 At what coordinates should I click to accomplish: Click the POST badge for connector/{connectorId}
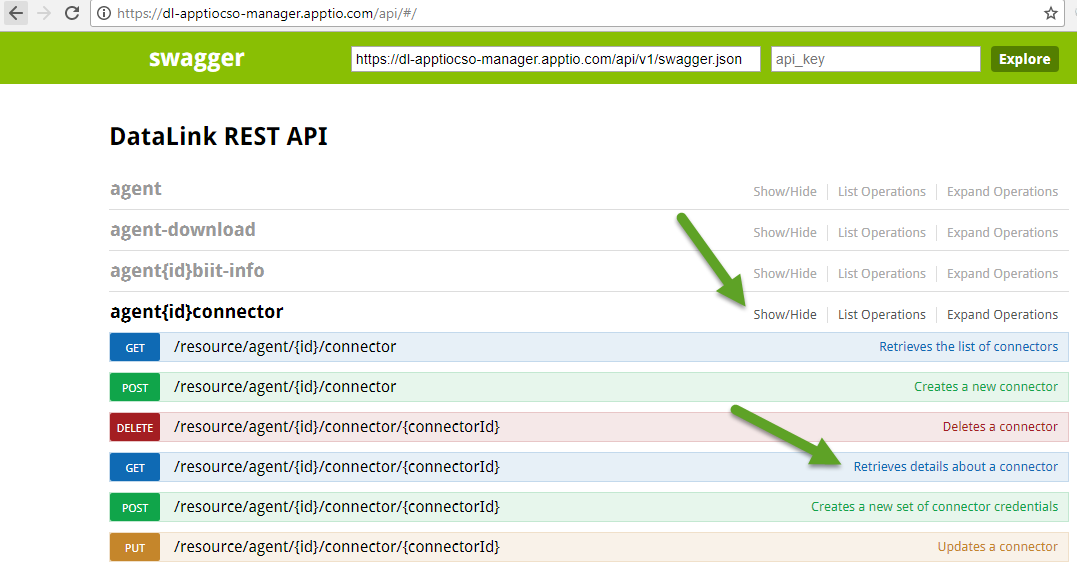click(135, 508)
